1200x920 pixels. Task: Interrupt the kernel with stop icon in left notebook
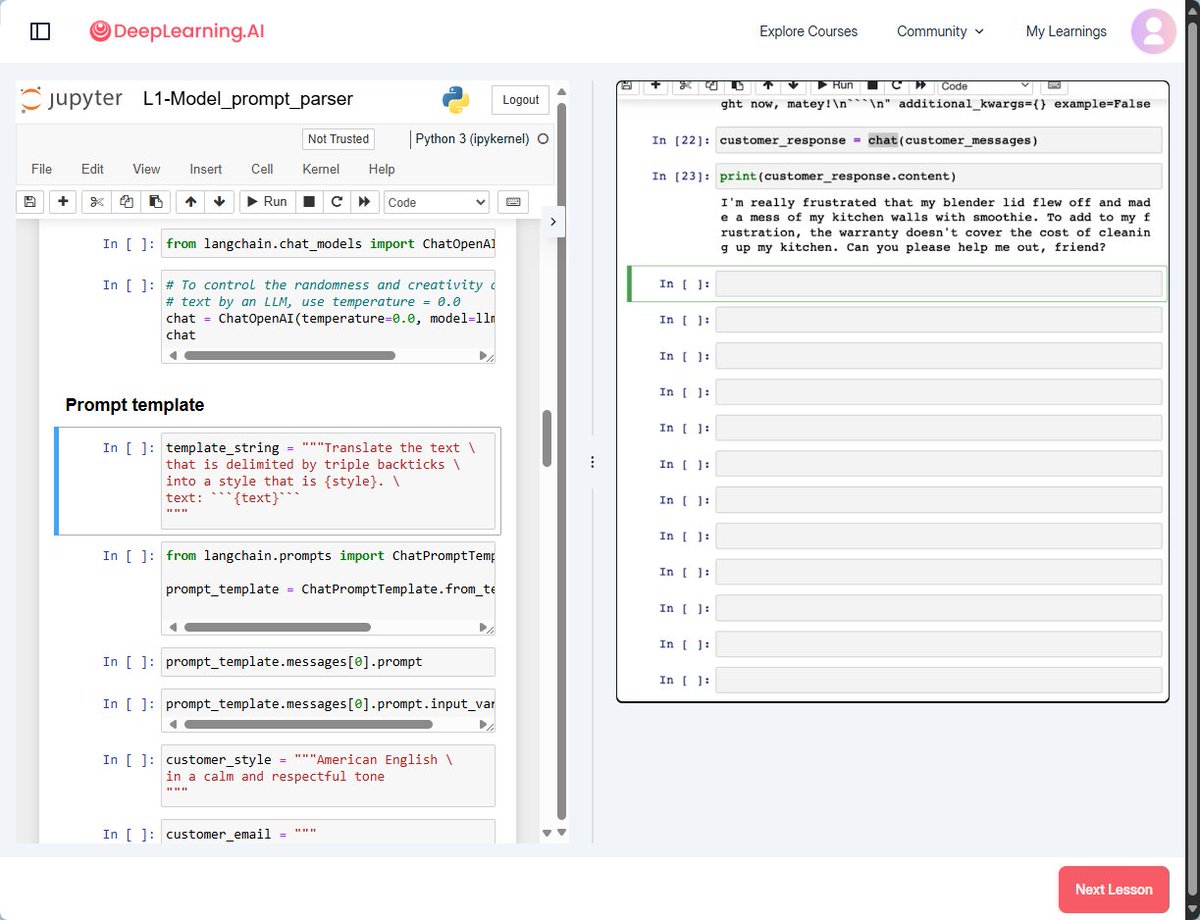309,202
